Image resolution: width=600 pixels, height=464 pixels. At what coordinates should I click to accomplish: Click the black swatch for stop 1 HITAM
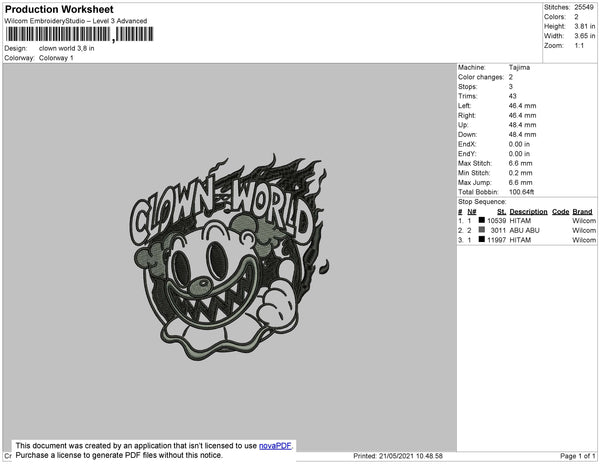pyautogui.click(x=482, y=220)
